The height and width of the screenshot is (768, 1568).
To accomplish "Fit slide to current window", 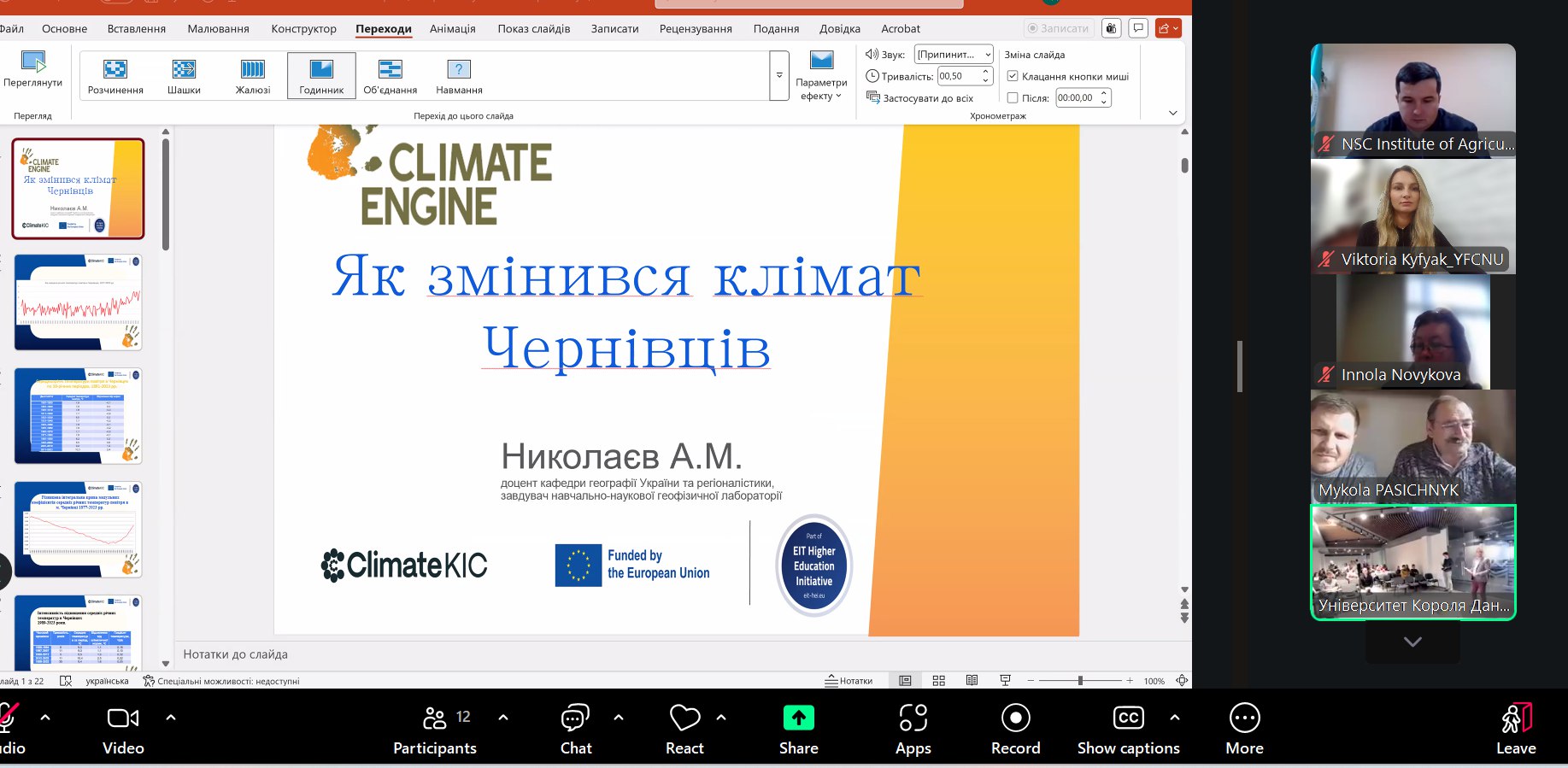I will pos(1182,681).
